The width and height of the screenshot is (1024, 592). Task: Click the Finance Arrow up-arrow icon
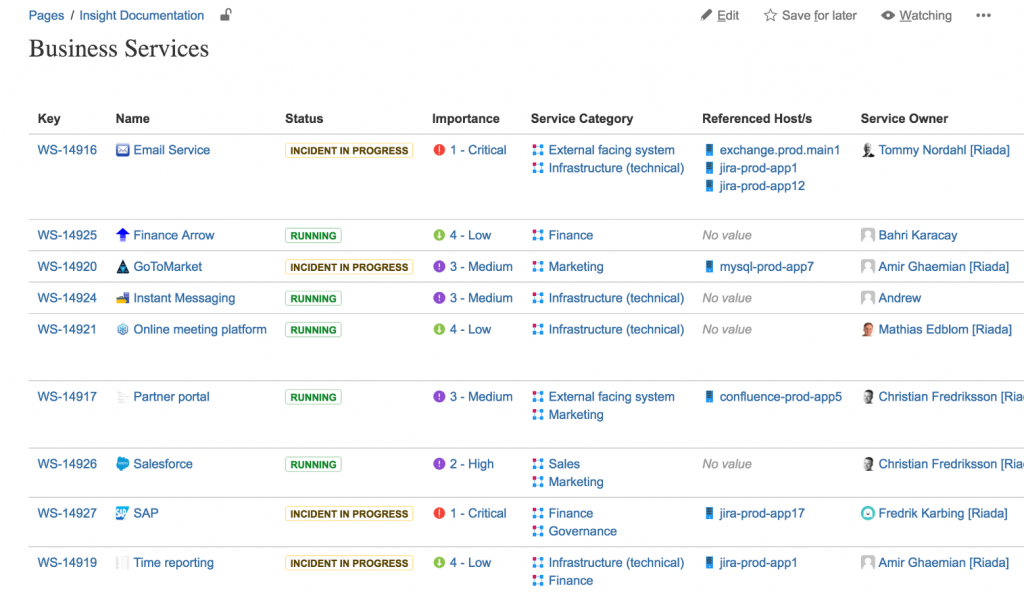coord(122,235)
